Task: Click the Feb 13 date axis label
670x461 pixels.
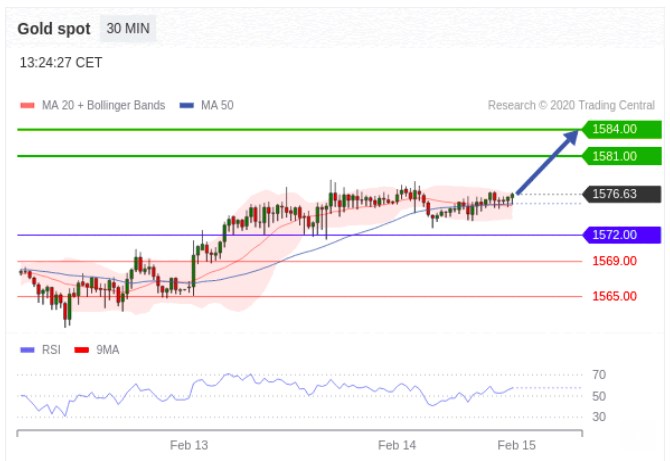Action: (189, 445)
